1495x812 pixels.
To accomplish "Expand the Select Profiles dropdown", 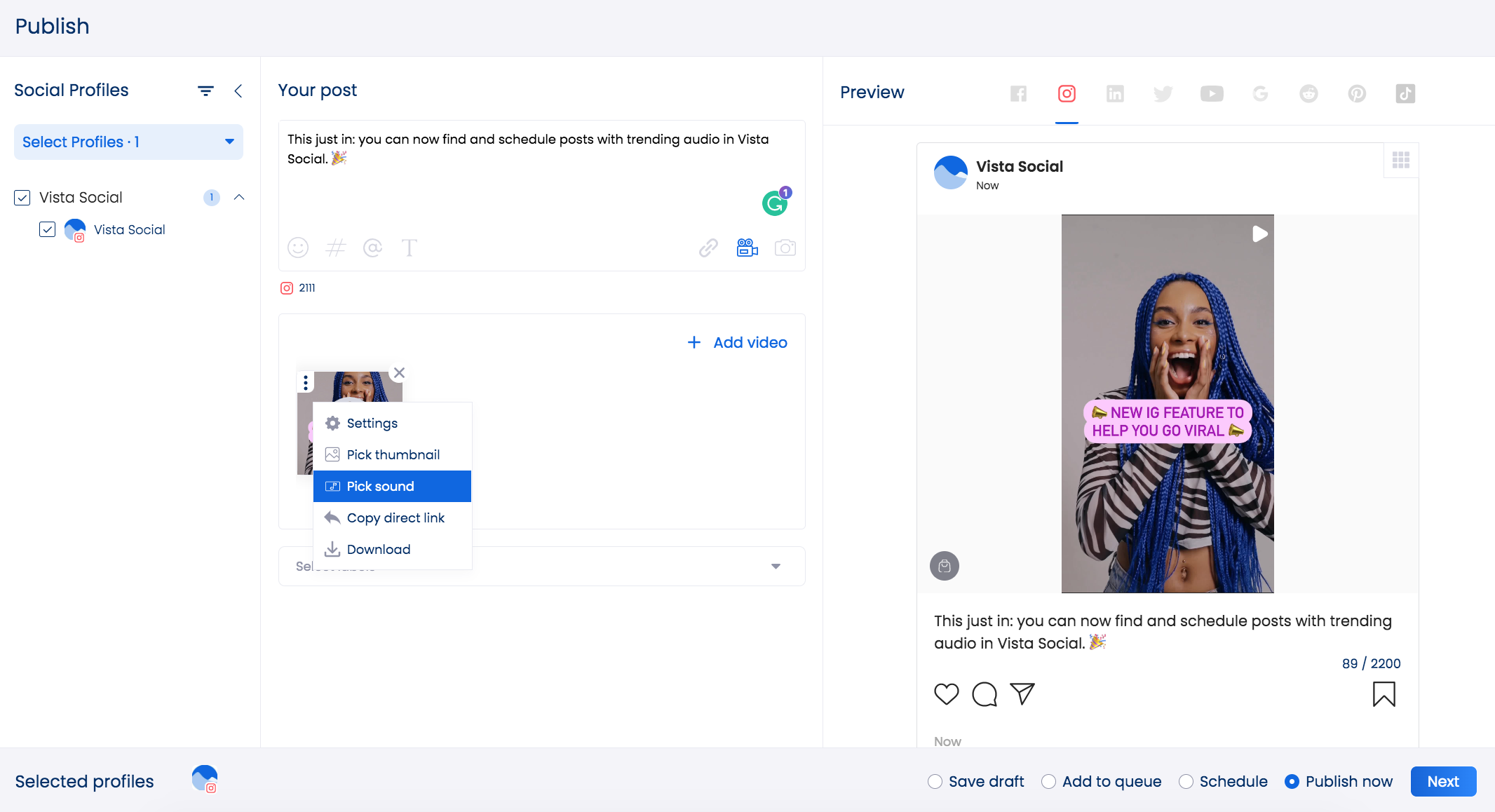I will 128,141.
